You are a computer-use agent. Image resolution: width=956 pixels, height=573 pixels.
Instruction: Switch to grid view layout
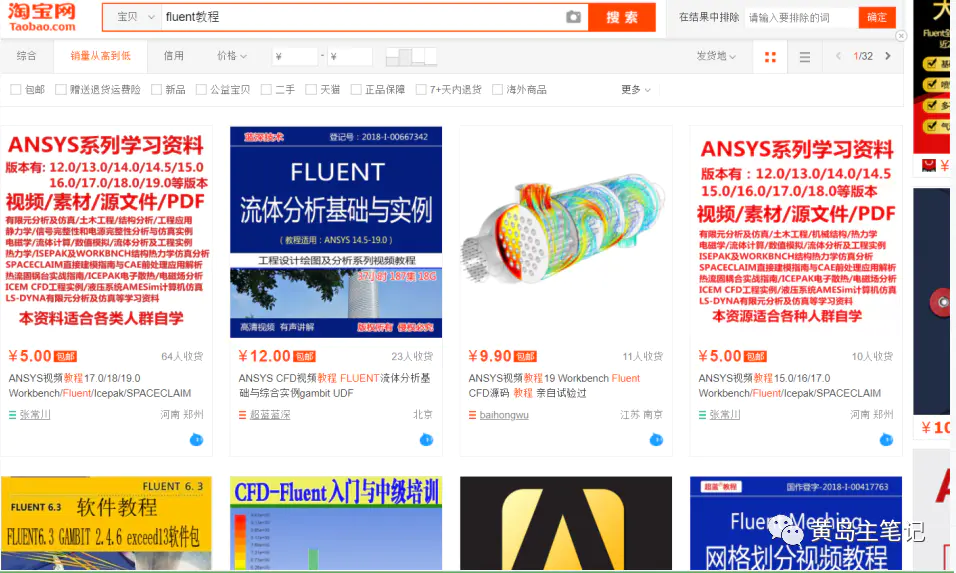[x=770, y=57]
